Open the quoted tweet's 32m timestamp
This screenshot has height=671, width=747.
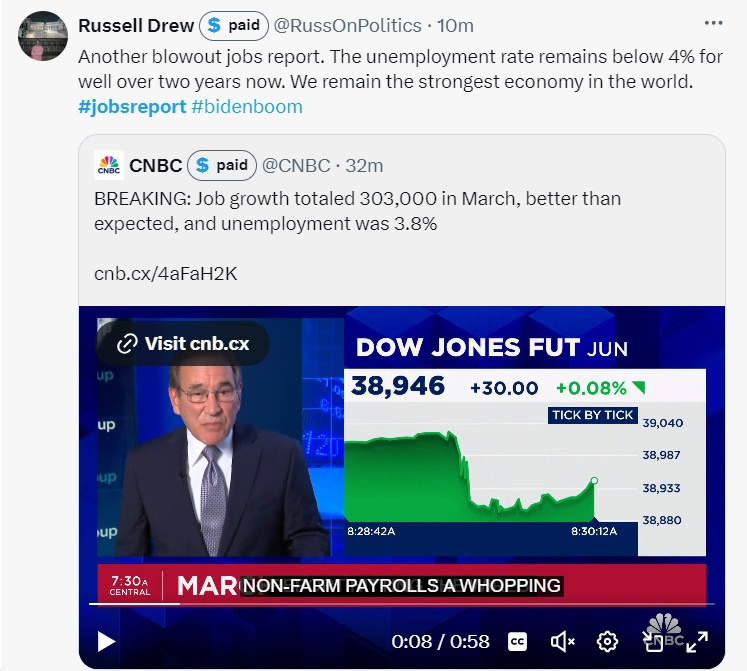coord(364,165)
